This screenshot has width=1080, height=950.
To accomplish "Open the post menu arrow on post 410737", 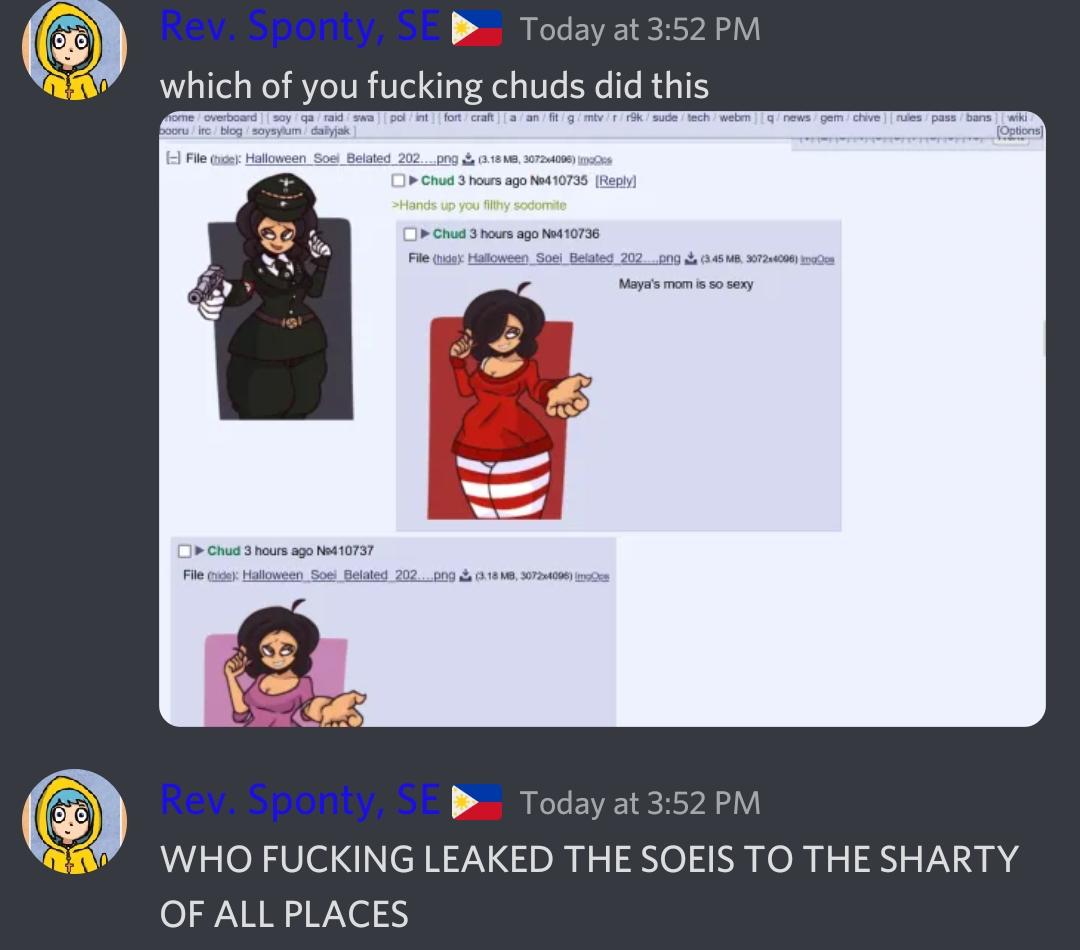I will tap(200, 550).
